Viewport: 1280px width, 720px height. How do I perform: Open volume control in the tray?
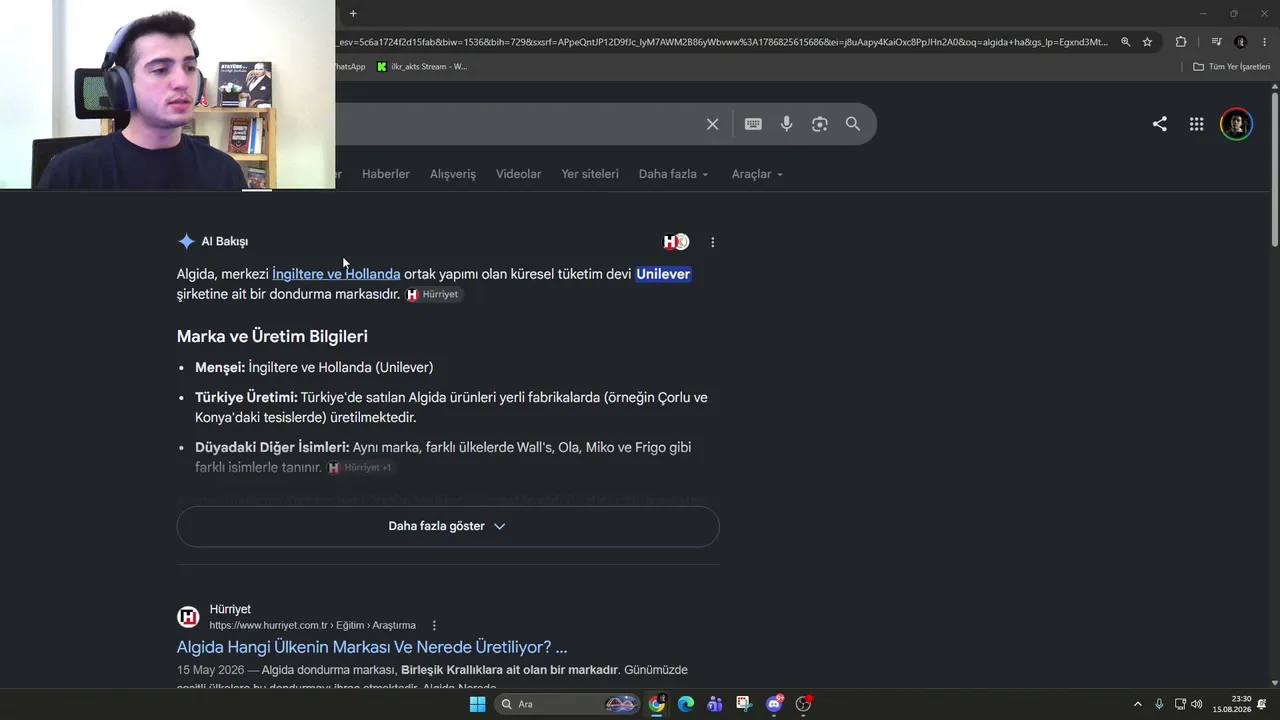coord(1197,704)
